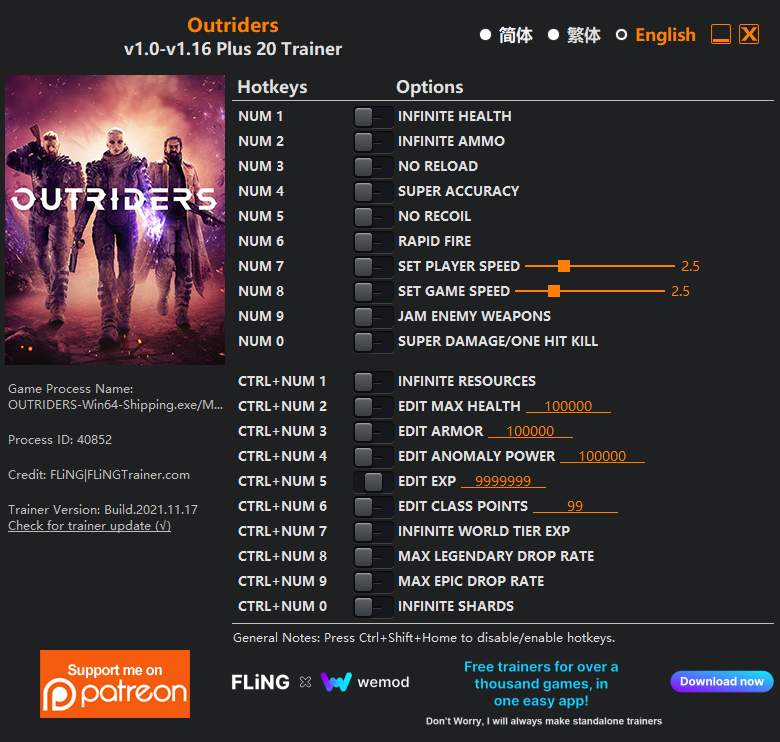Toggle Edit Armor switch
Screen dimensions: 780x742
373,432
